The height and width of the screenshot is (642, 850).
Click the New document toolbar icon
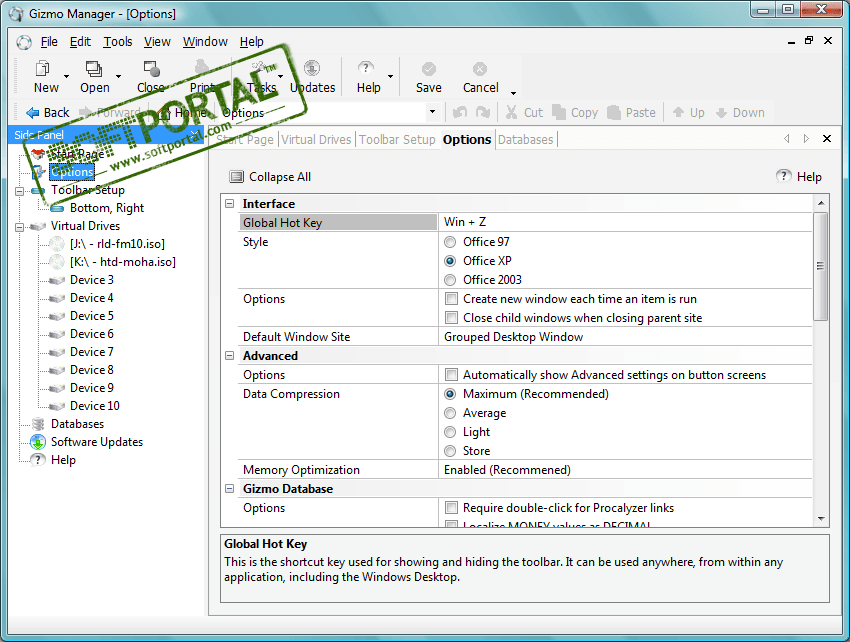coord(42,69)
